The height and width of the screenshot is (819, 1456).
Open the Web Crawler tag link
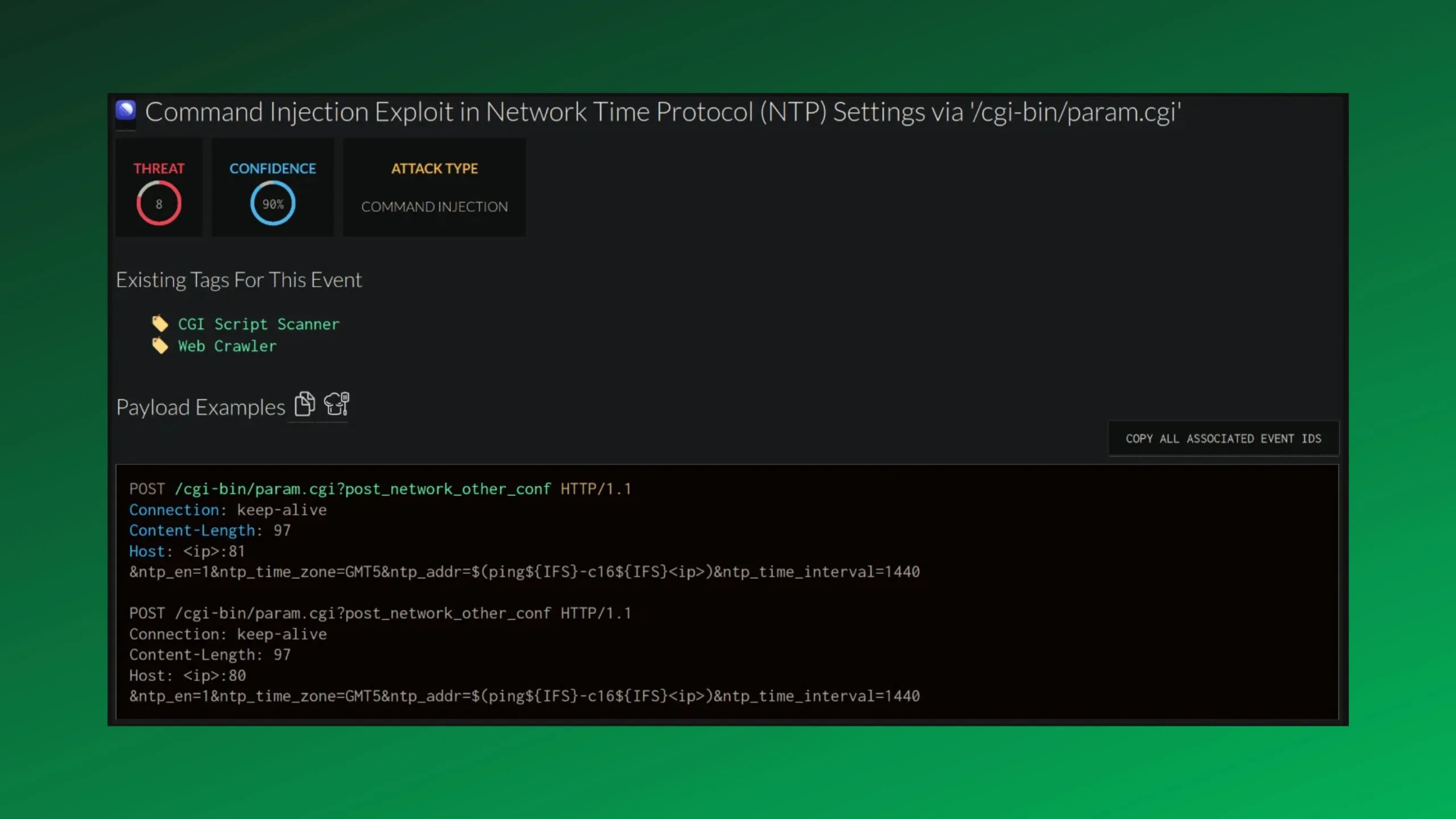pyautogui.click(x=227, y=346)
